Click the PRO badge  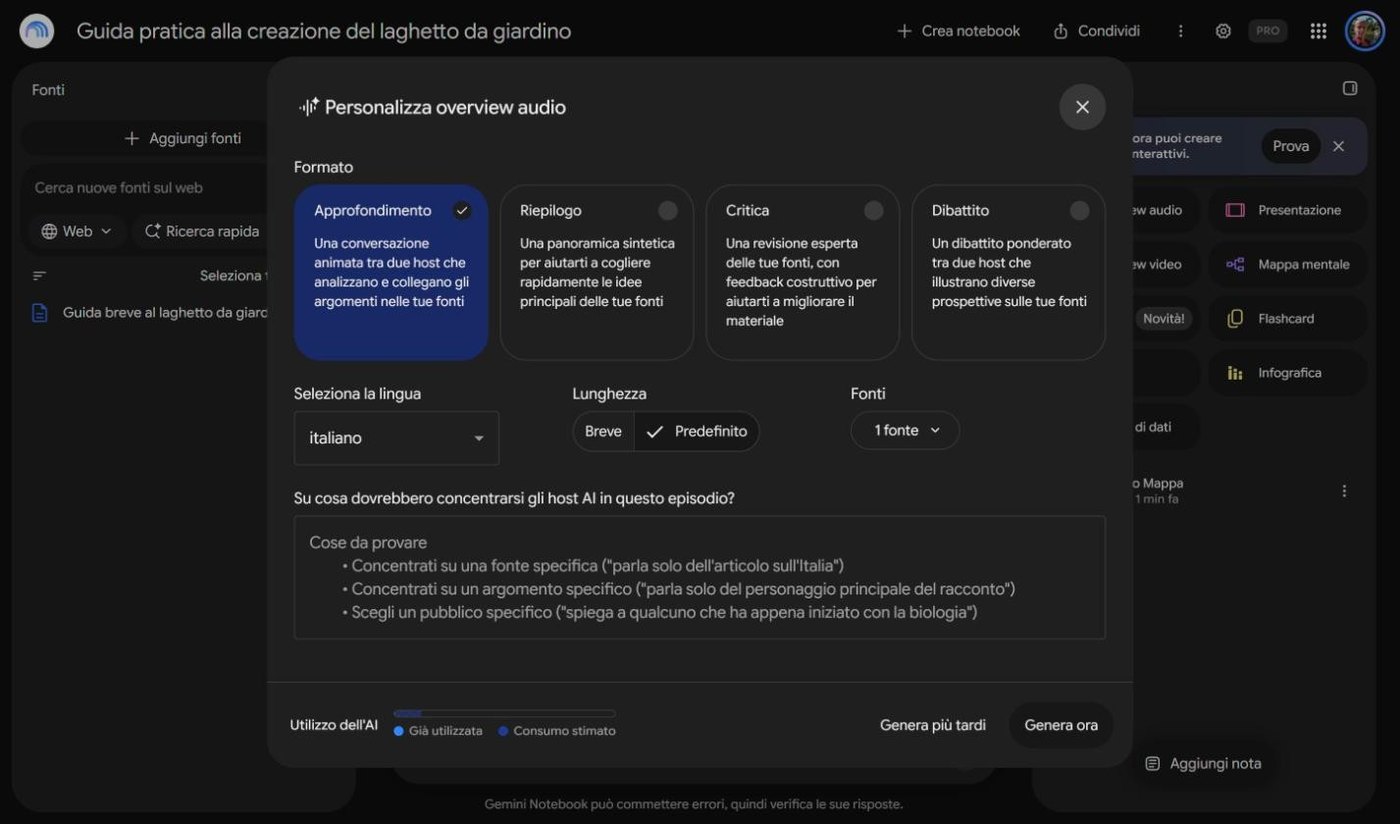[x=1267, y=31]
